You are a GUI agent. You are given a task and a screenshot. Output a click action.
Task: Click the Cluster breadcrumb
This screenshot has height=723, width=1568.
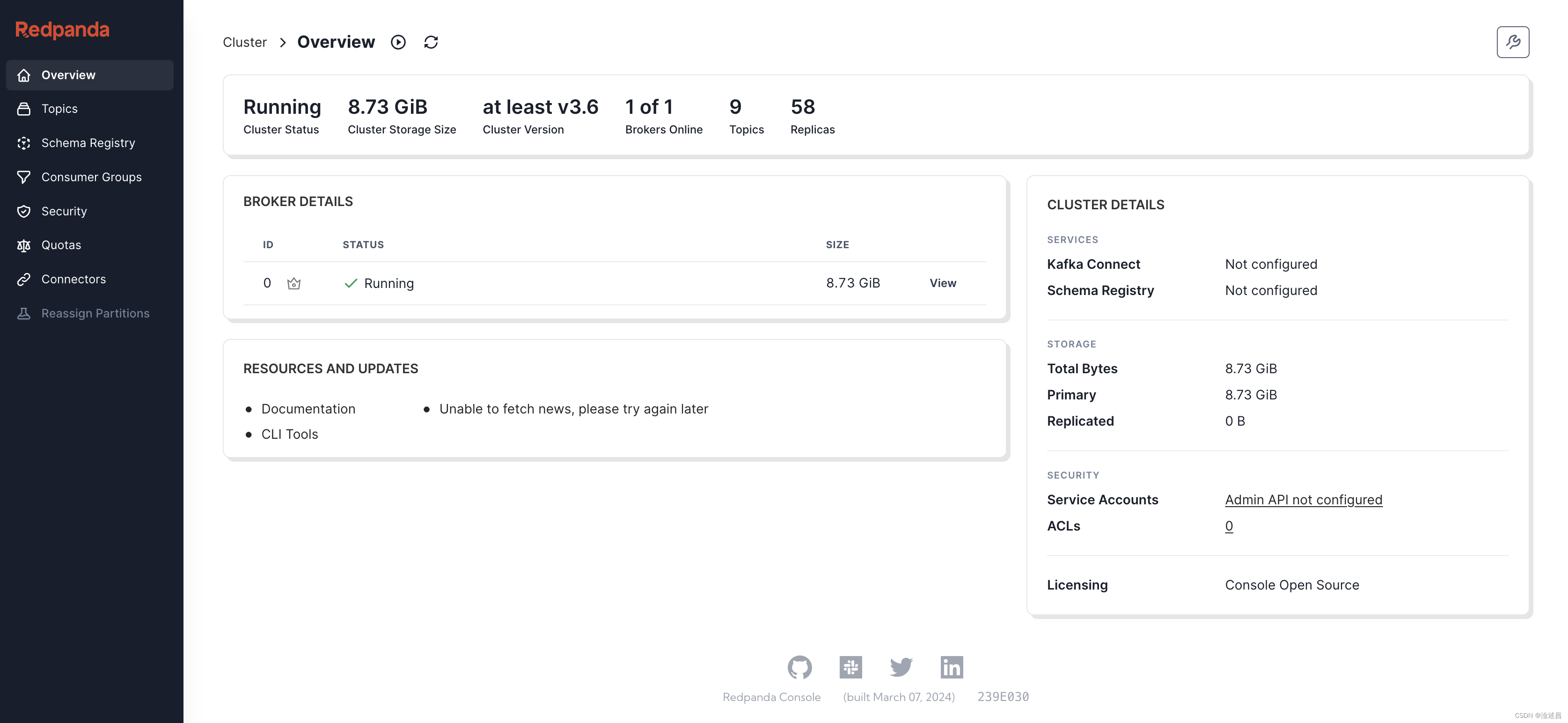point(245,42)
